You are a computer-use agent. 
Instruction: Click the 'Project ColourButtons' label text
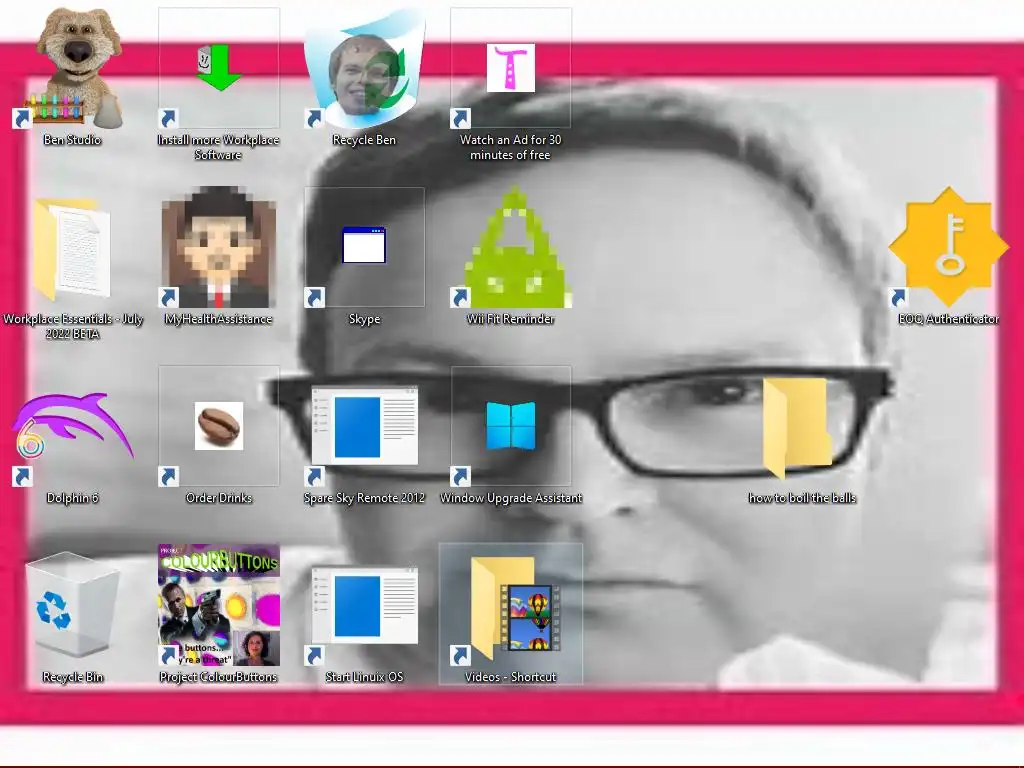coord(219,677)
